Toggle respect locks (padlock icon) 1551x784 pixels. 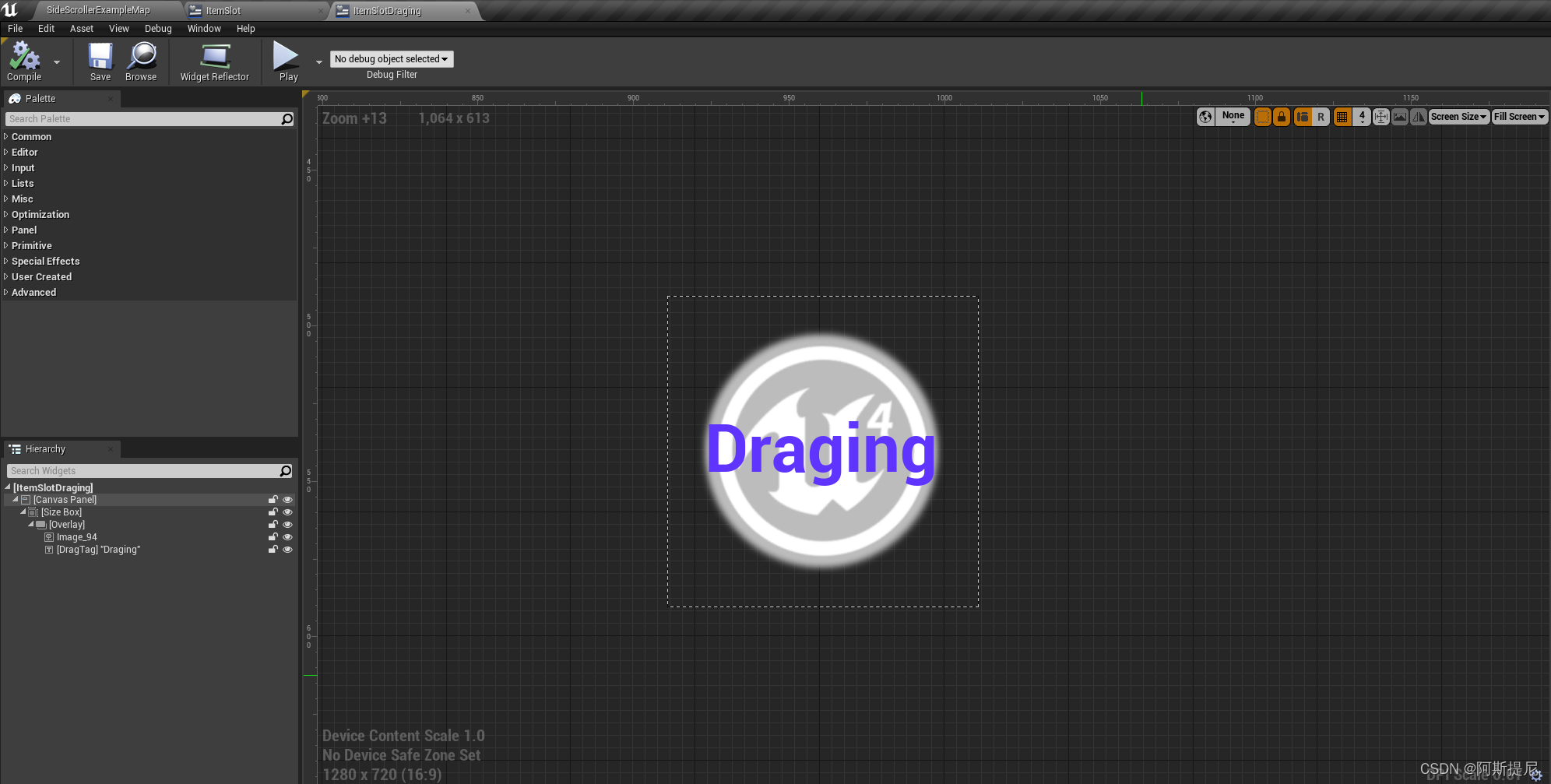coord(1282,117)
